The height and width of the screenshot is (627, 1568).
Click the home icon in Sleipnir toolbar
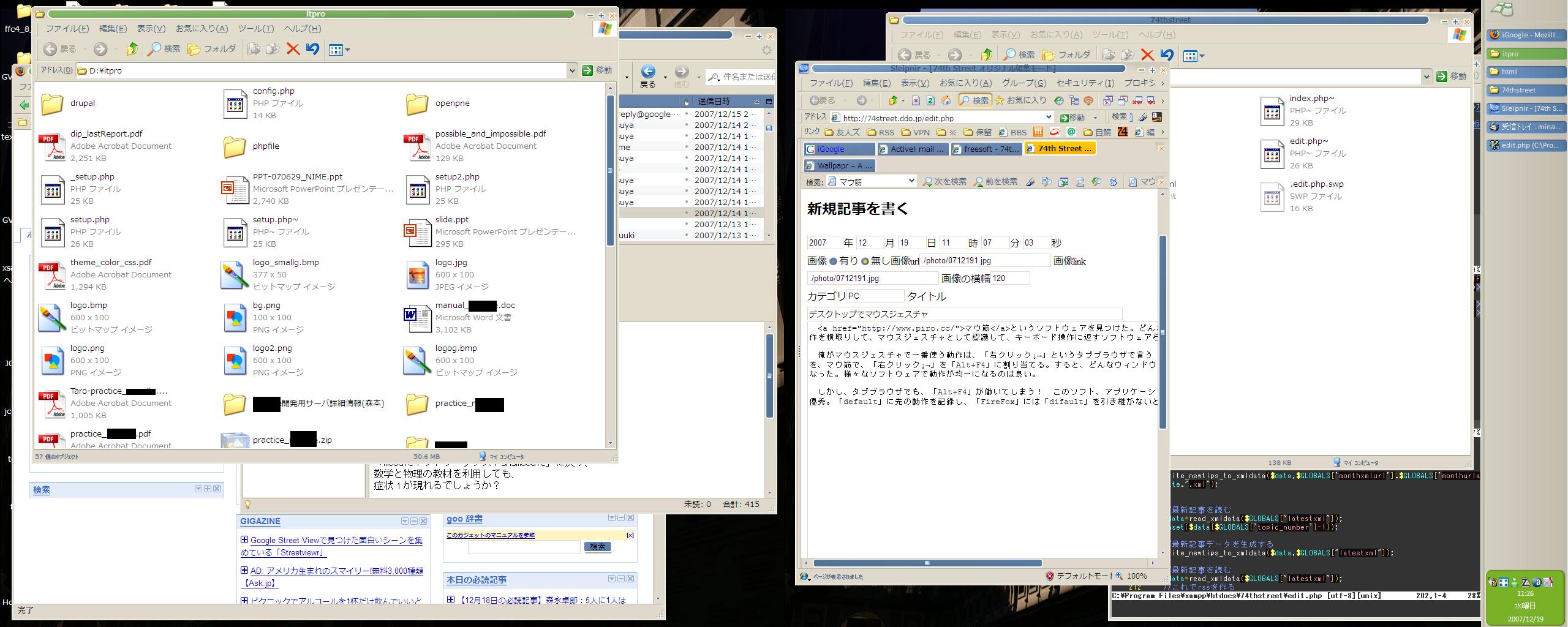click(x=946, y=100)
